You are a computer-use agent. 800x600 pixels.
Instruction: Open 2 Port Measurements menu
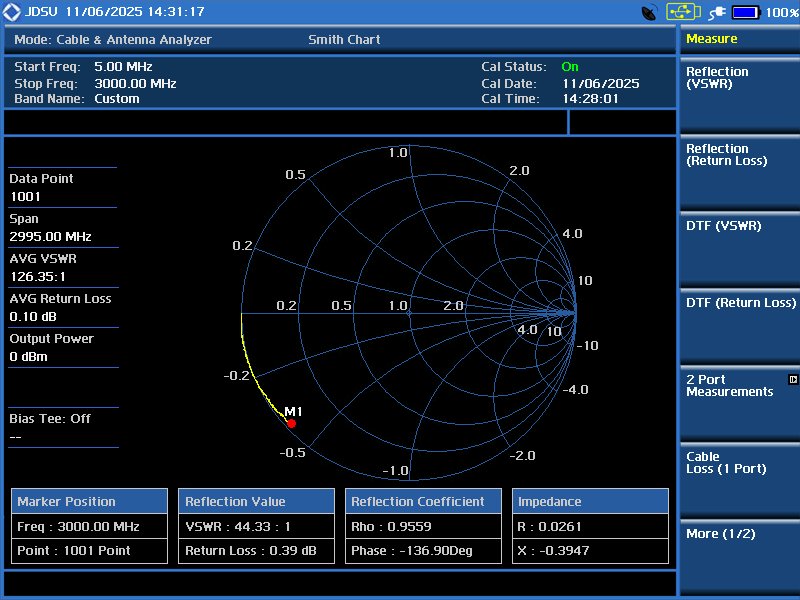(739, 404)
